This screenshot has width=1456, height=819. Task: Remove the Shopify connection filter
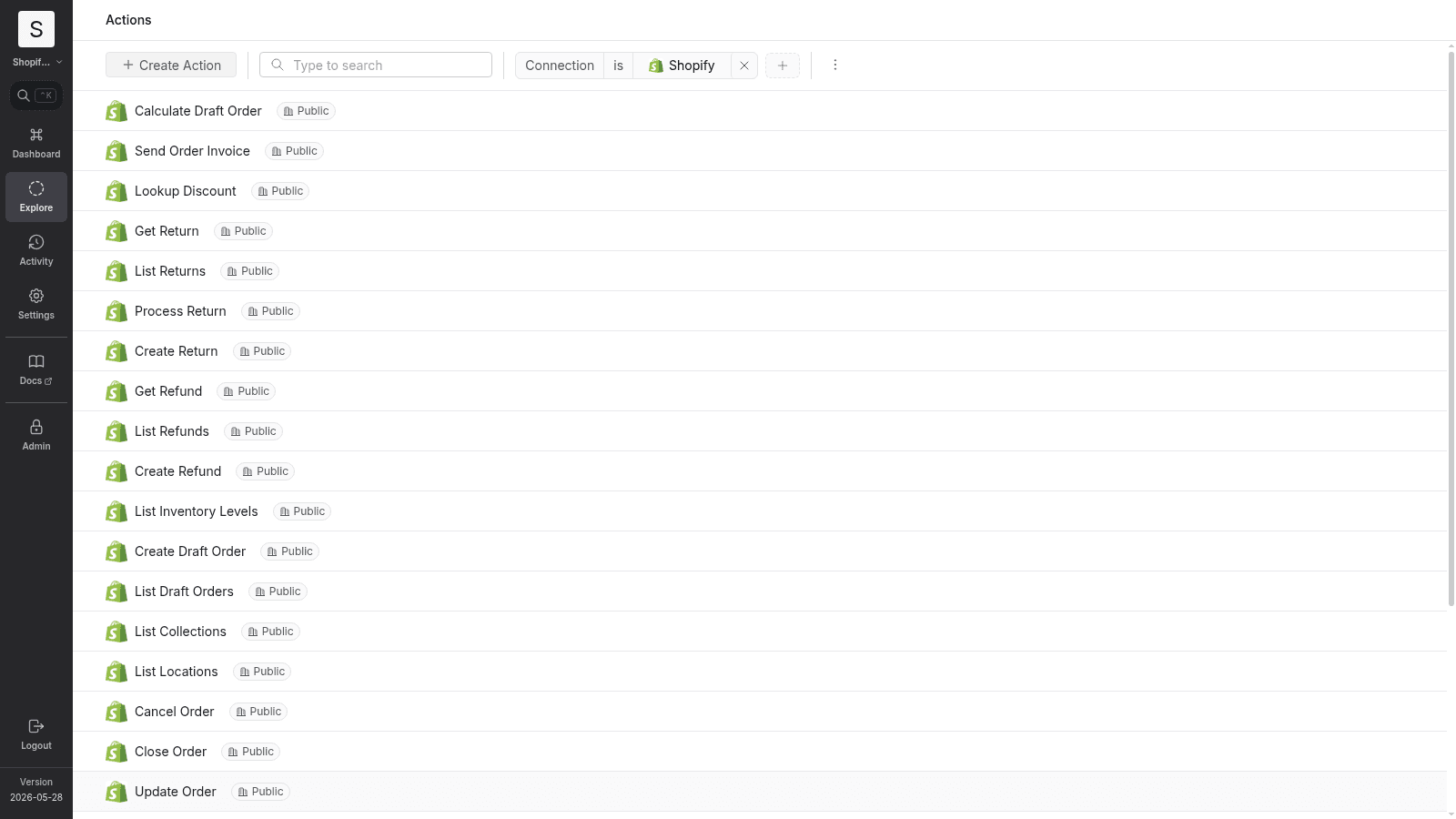point(744,66)
